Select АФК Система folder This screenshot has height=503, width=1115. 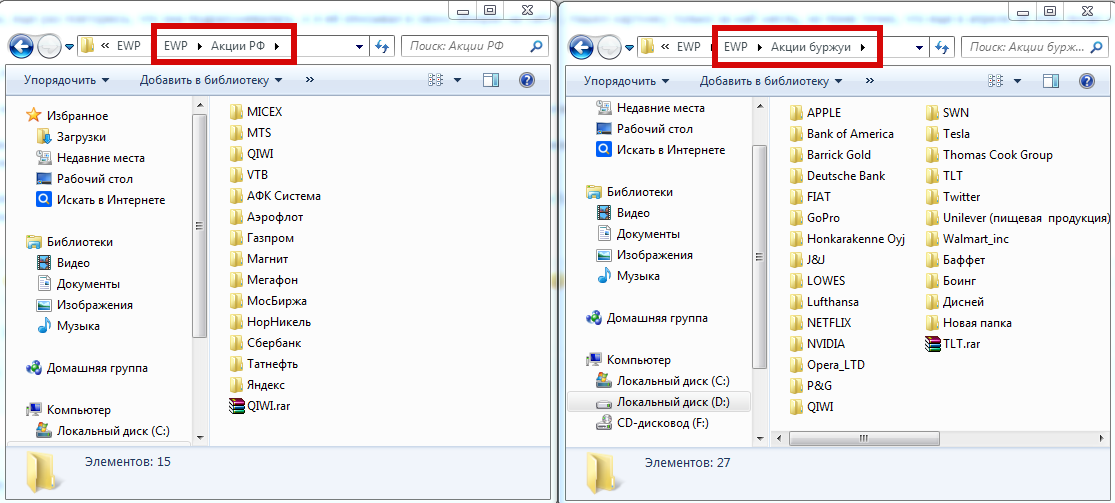click(x=276, y=196)
